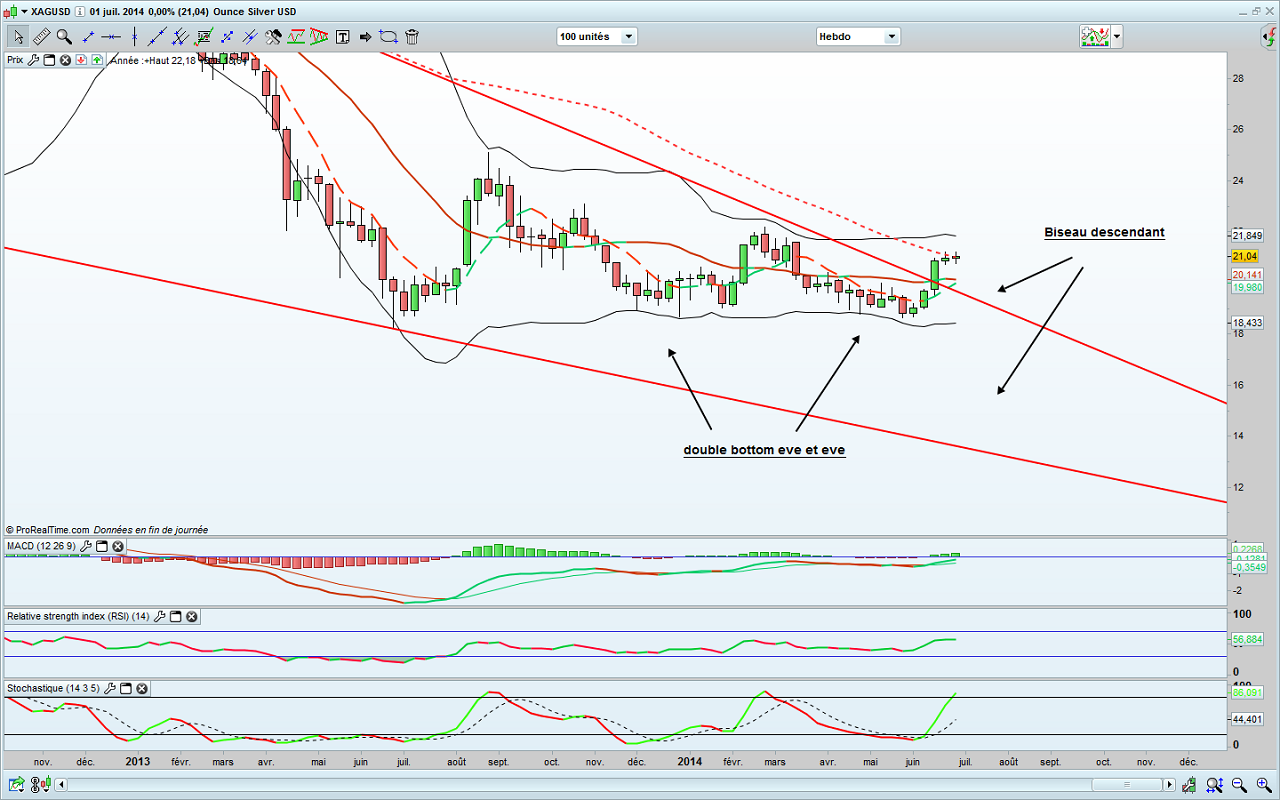Close the Stochastique indicator panel
Viewport: 1280px width, 800px height.
pos(142,689)
